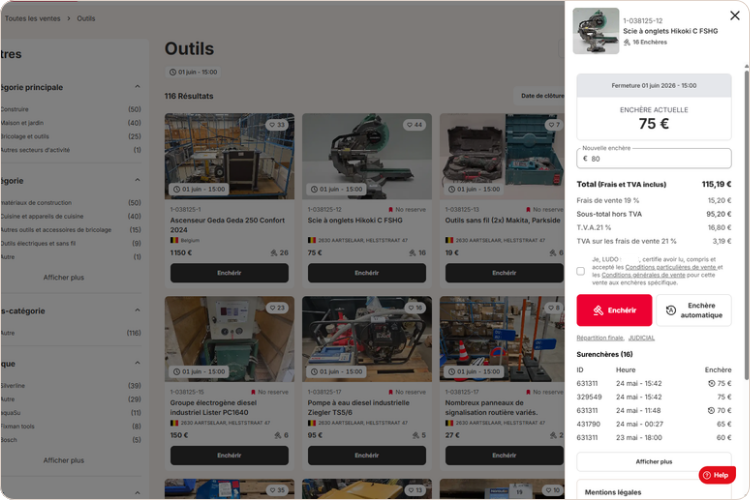Click the help question mark icon
The width and height of the screenshot is (750, 500).
(707, 475)
